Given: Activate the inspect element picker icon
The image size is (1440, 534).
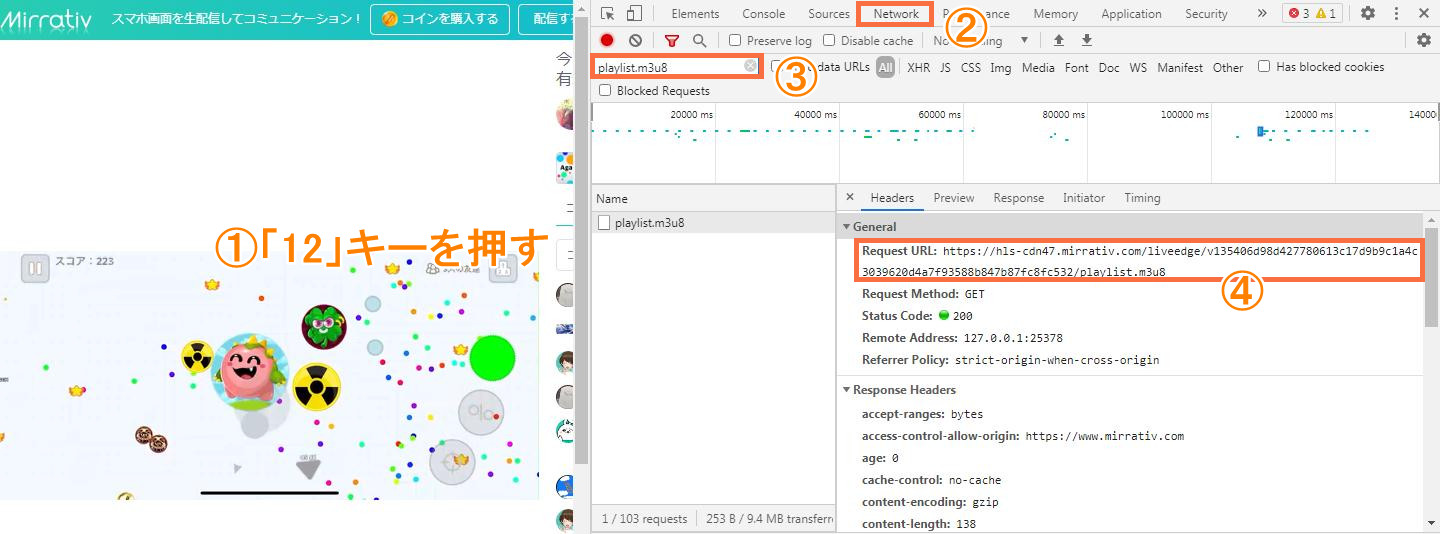Looking at the screenshot, I should 607,14.
